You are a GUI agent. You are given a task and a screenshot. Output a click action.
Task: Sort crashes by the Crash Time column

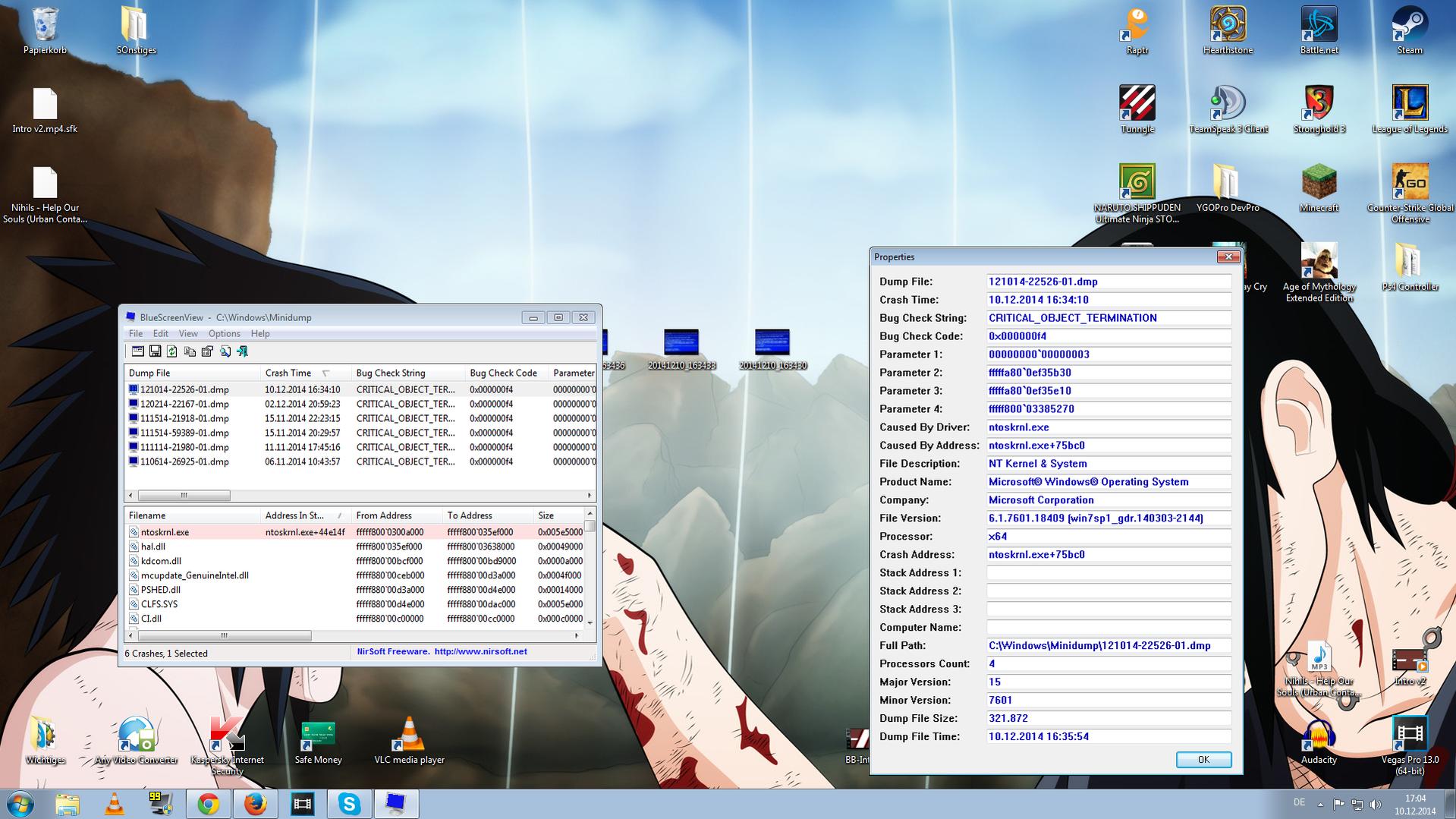click(x=306, y=373)
